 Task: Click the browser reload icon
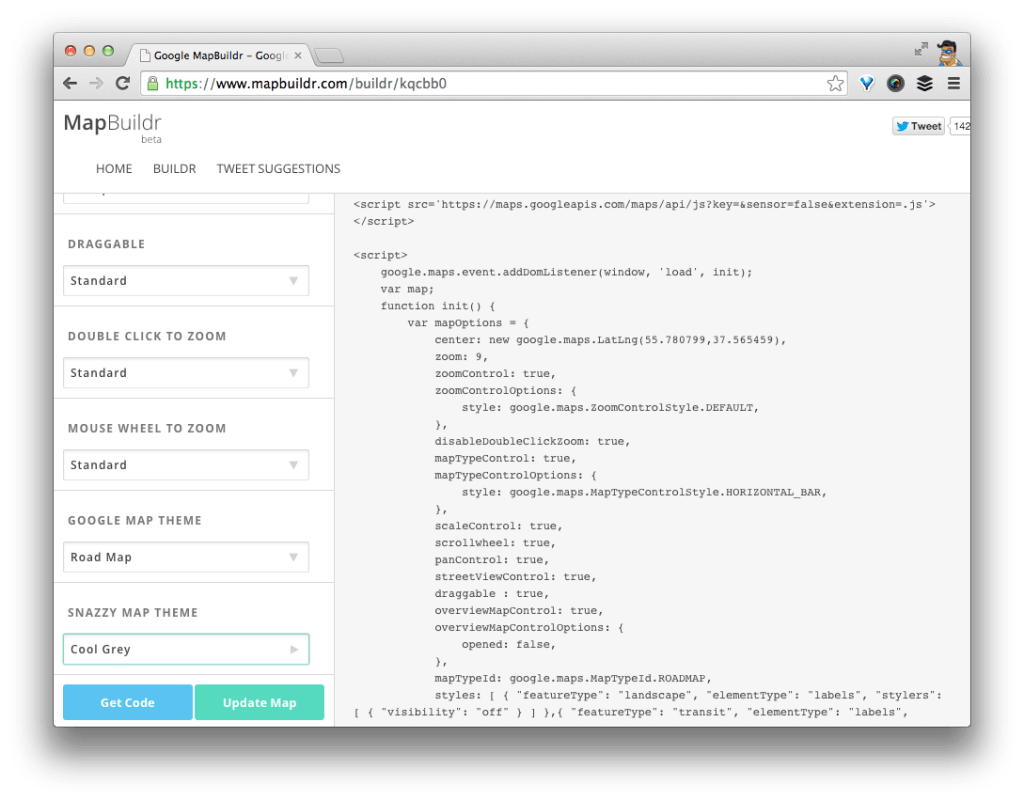[x=122, y=83]
